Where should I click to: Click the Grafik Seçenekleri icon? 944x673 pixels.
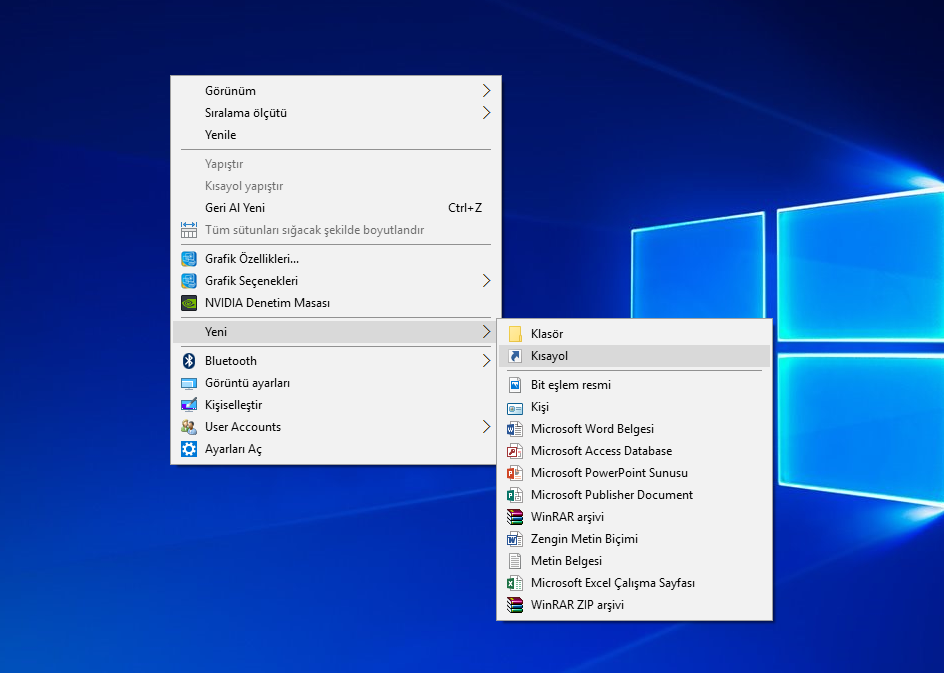(189, 281)
